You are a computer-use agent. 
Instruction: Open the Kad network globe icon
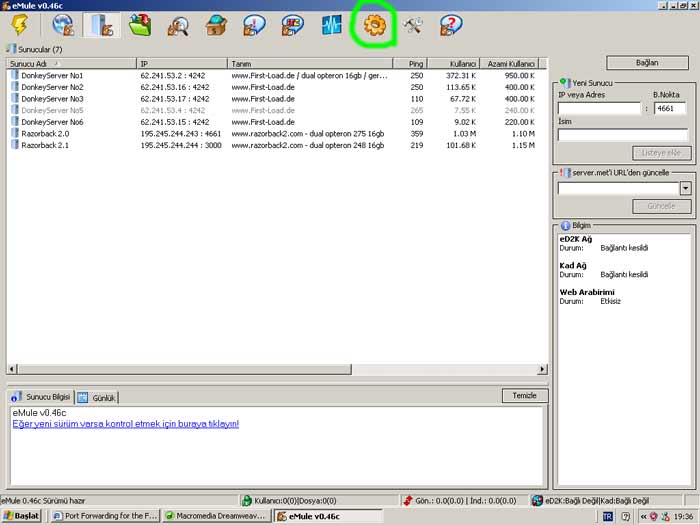[x=63, y=25]
